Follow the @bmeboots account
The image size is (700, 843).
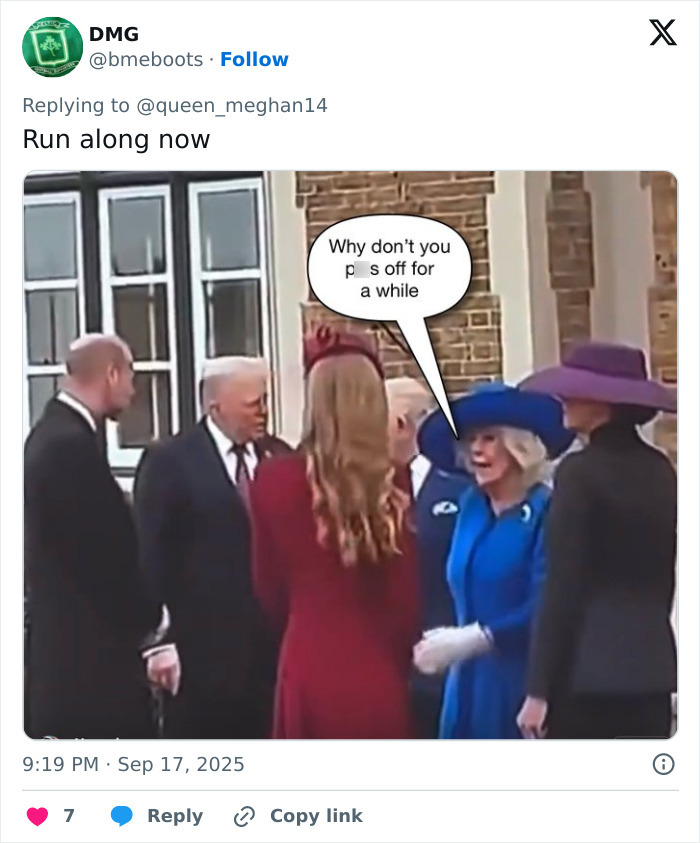[x=254, y=60]
